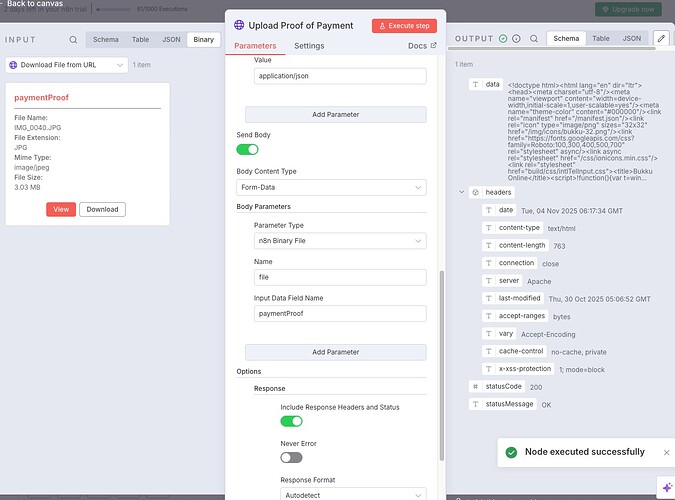
Task: Click the pencil edit output icon
Action: coord(661,38)
